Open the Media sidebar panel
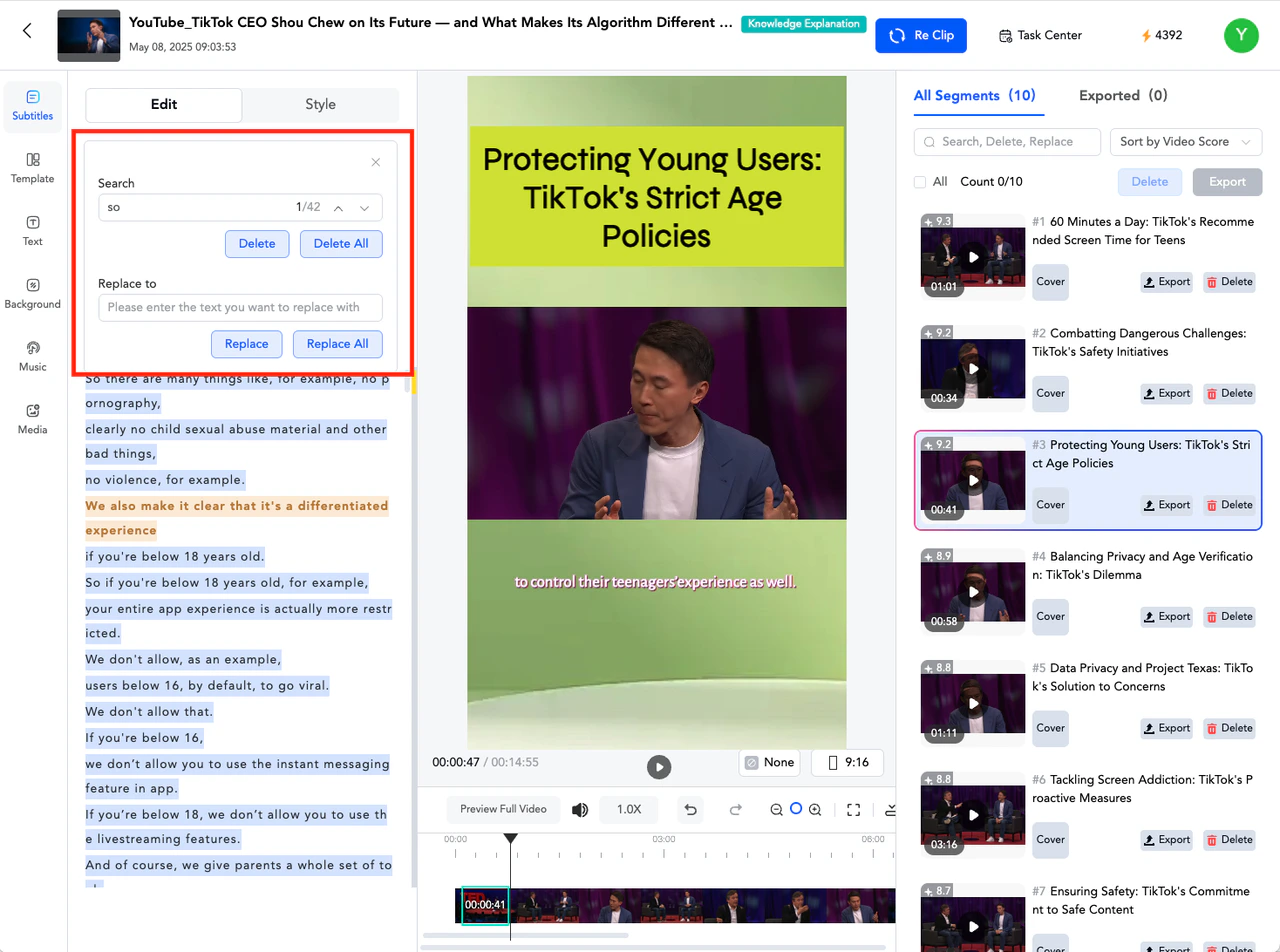The image size is (1280, 952). coord(33,419)
